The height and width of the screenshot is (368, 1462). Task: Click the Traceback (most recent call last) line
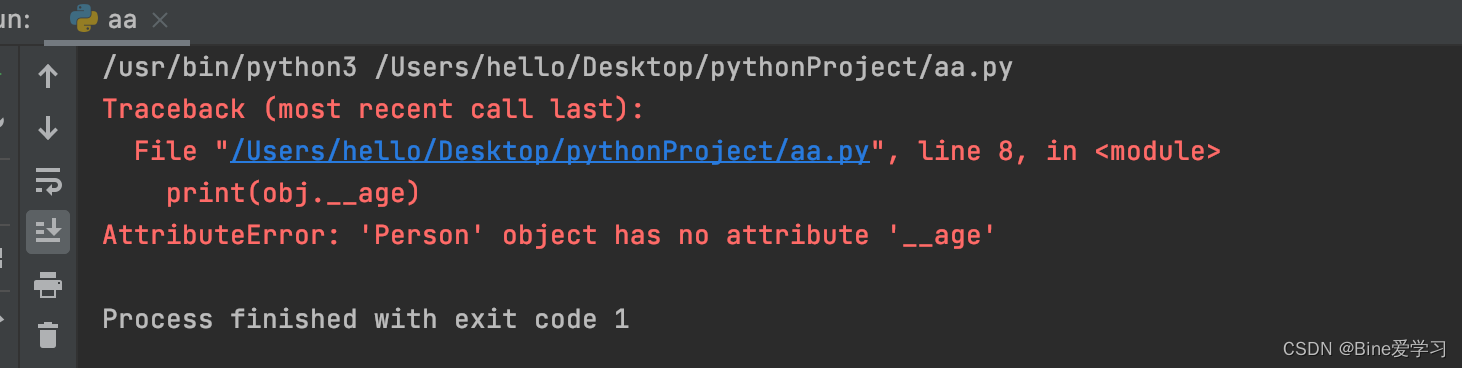(374, 109)
